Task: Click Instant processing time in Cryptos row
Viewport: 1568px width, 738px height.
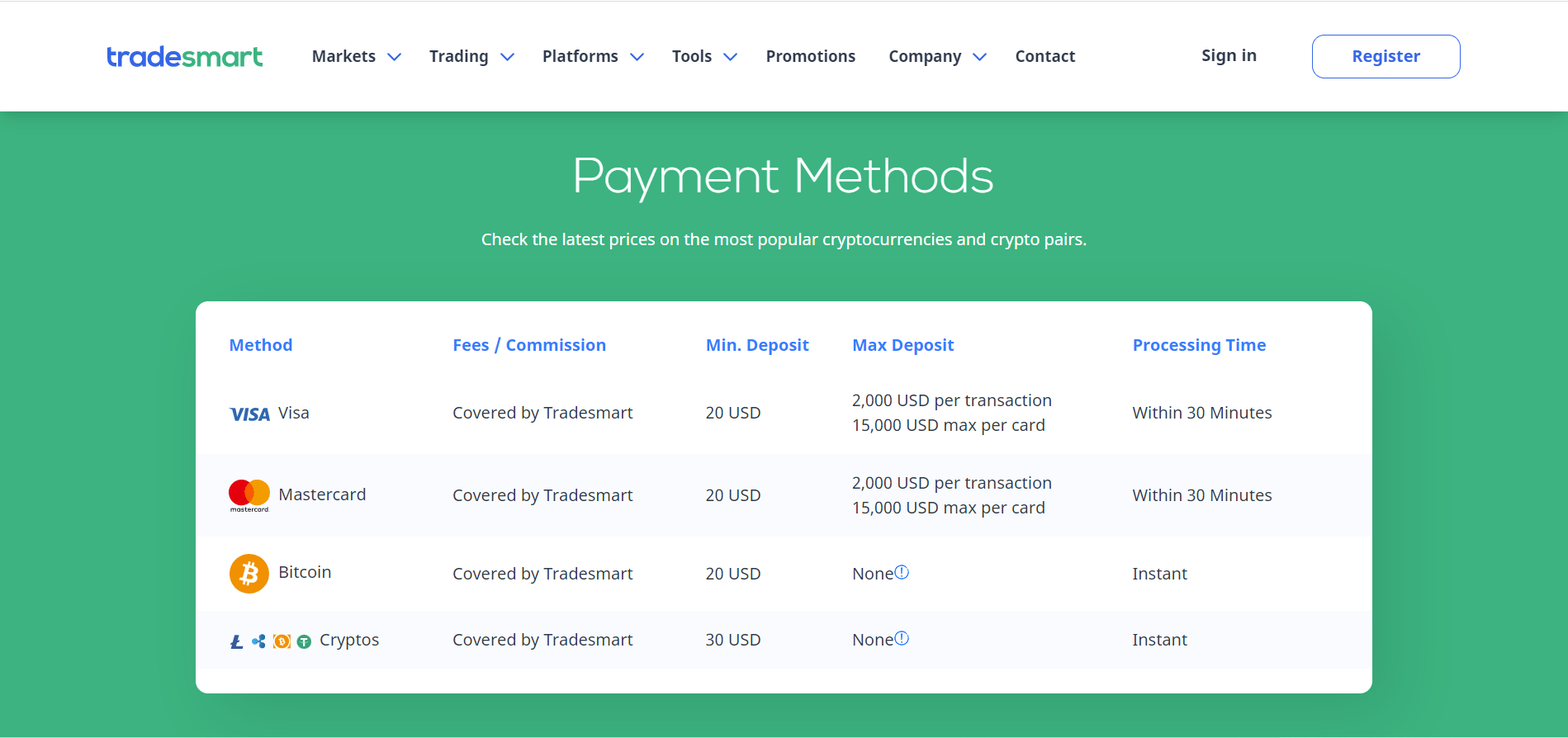Action: (1160, 640)
